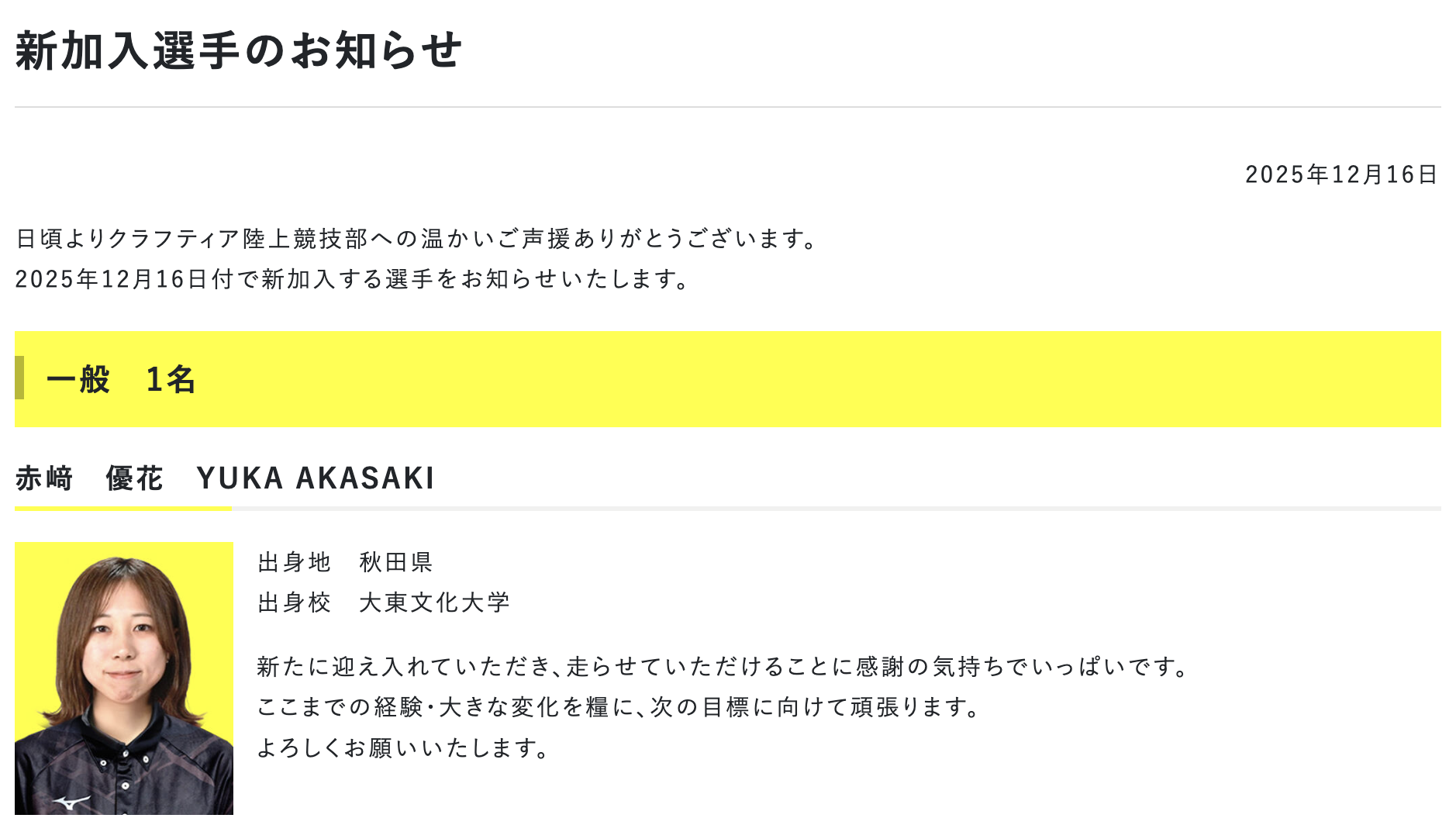Click the 一般 text in yellow banner
Viewport: 1456px width, 825px height.
point(78,379)
